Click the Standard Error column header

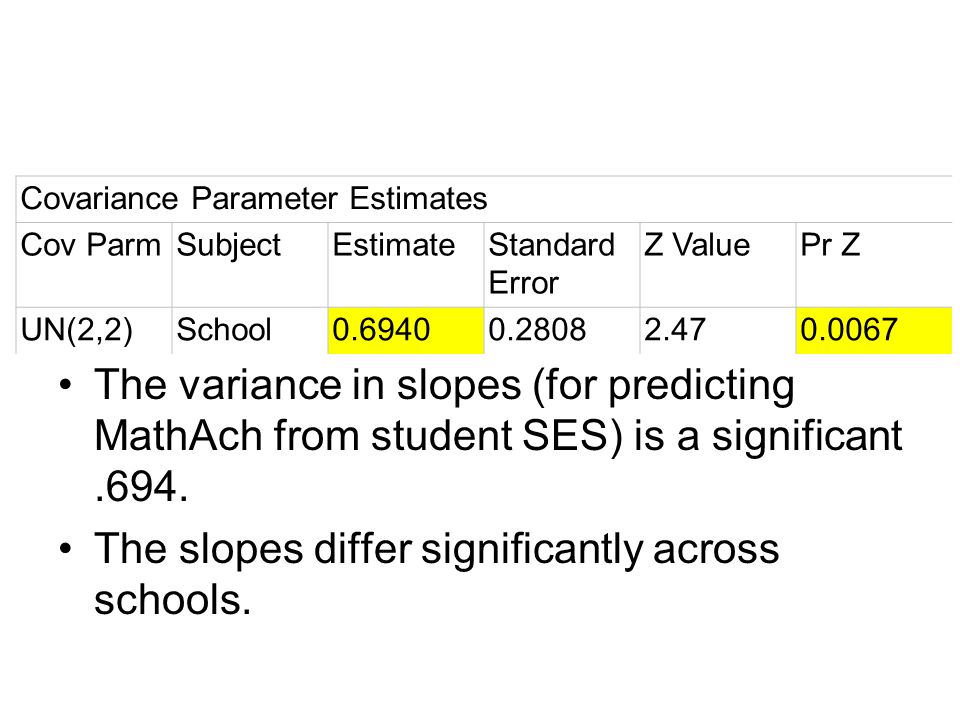[551, 264]
